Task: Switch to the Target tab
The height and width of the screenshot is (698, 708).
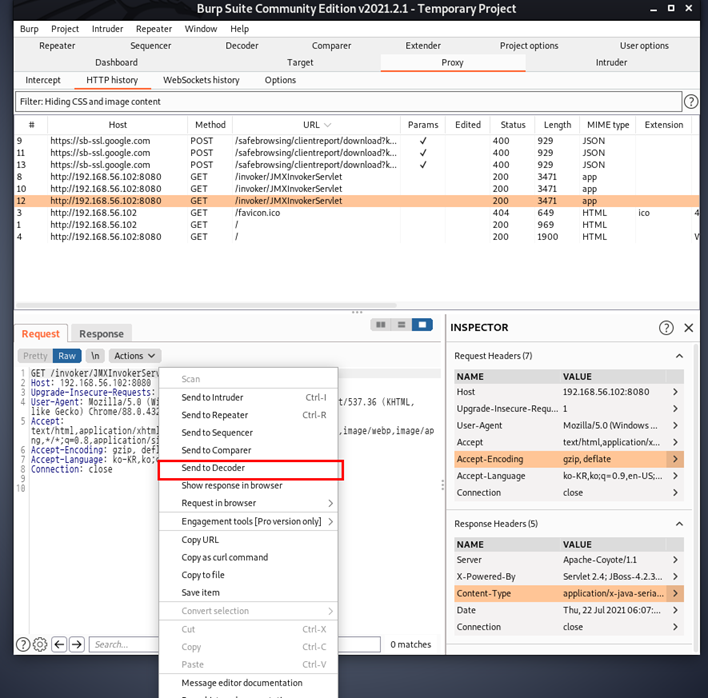Action: [300, 62]
